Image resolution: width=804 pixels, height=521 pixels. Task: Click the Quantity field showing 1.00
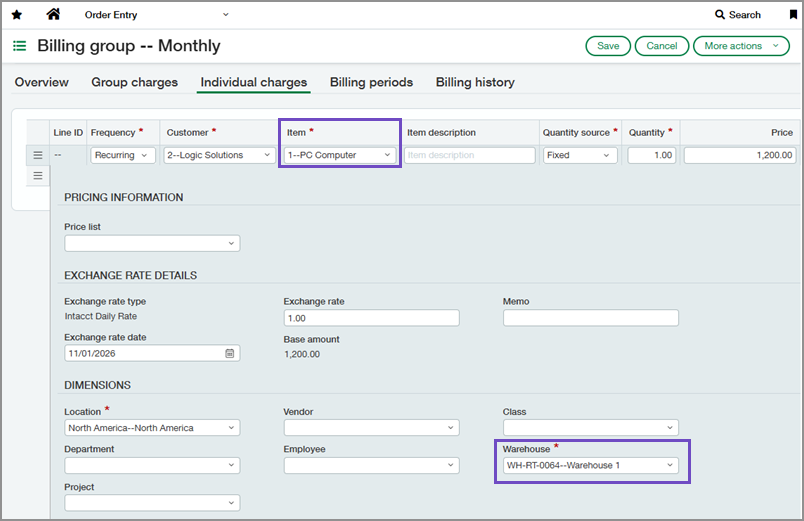[x=652, y=155]
